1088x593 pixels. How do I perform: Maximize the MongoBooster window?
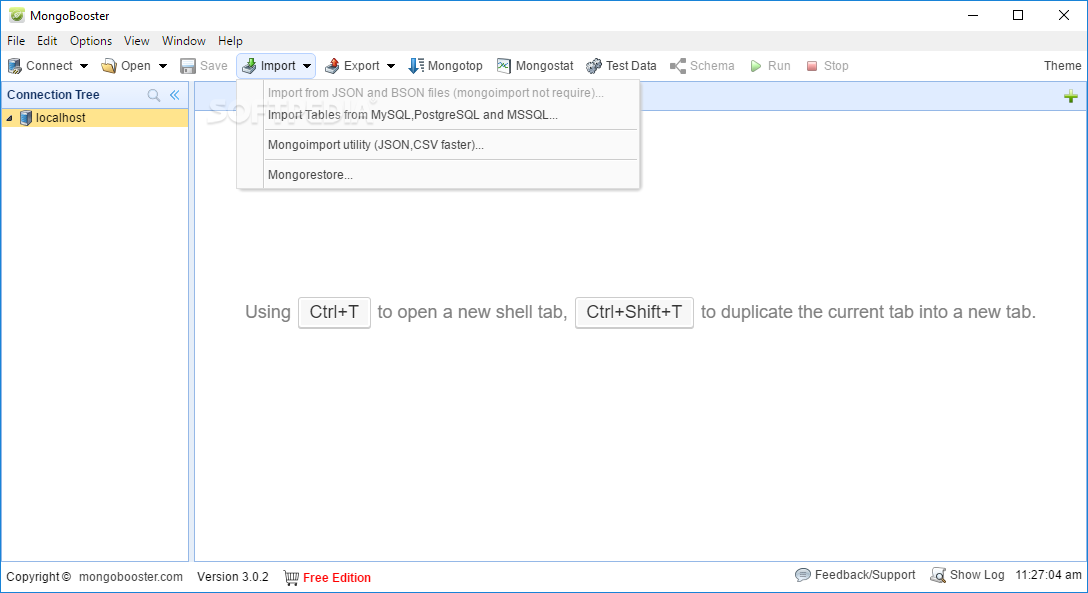[x=1018, y=15]
